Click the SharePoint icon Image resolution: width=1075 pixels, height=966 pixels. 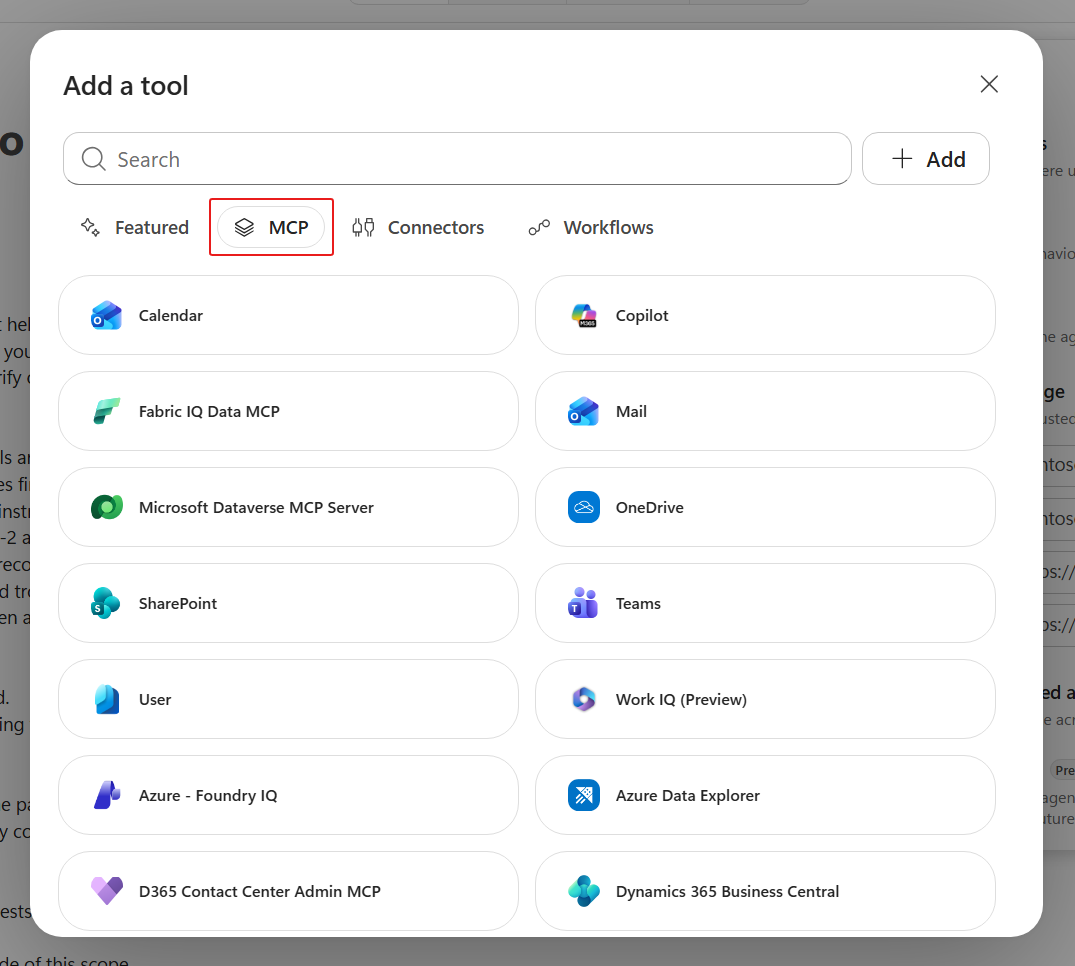pyautogui.click(x=106, y=603)
